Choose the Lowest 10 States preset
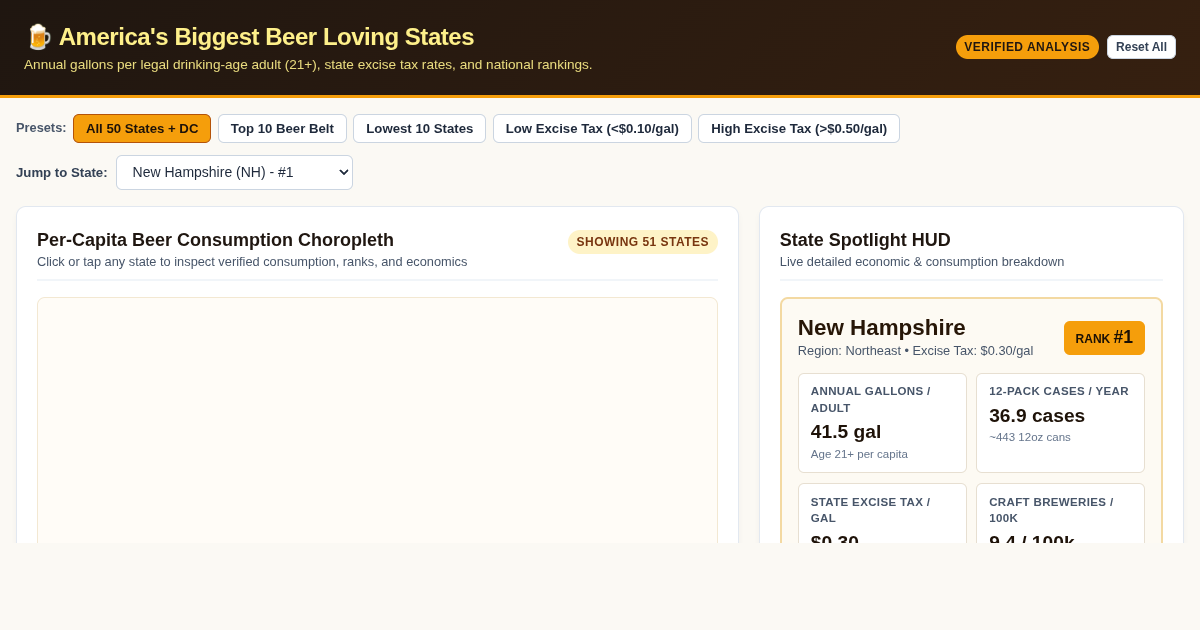 pos(419,128)
